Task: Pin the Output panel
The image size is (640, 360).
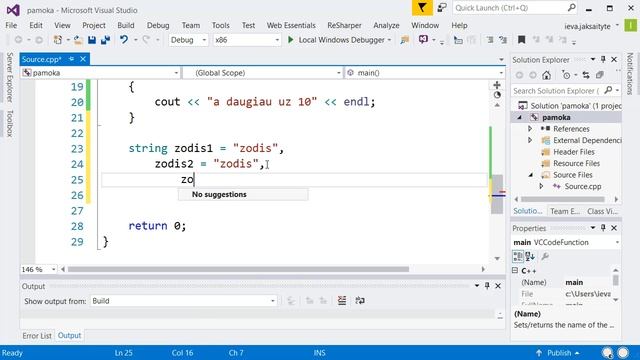Action: pos(487,286)
